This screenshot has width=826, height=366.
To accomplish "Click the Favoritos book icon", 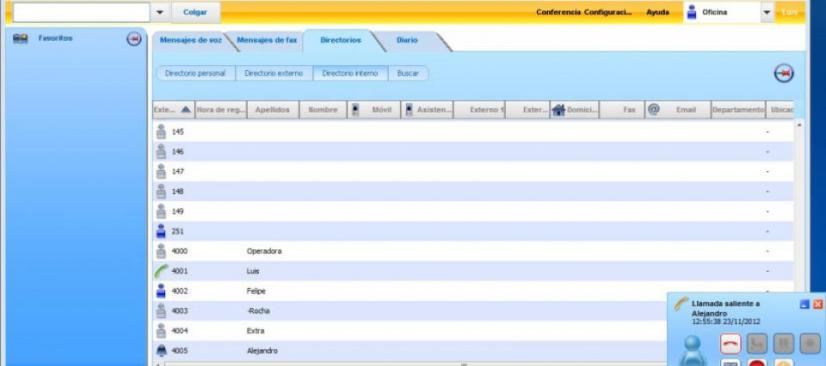I will click(x=21, y=38).
